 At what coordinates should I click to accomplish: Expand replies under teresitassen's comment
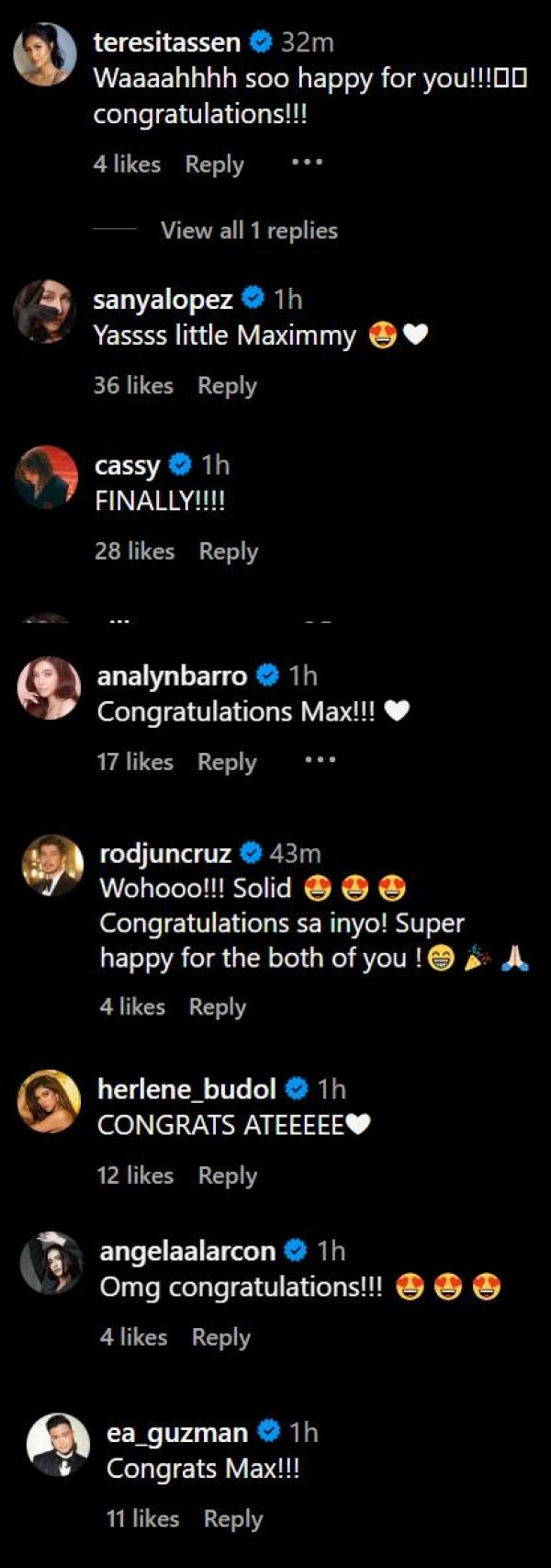(x=248, y=231)
